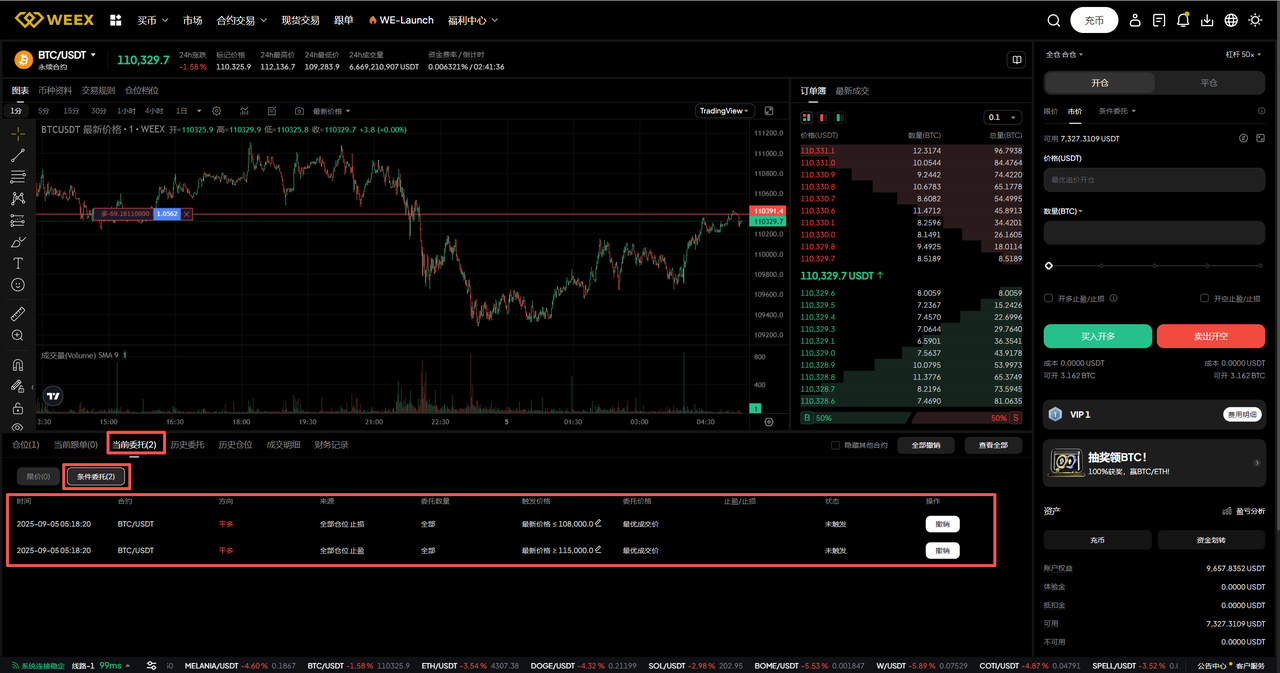
Task: Click the green 买入开多 button
Action: [x=1097, y=337]
